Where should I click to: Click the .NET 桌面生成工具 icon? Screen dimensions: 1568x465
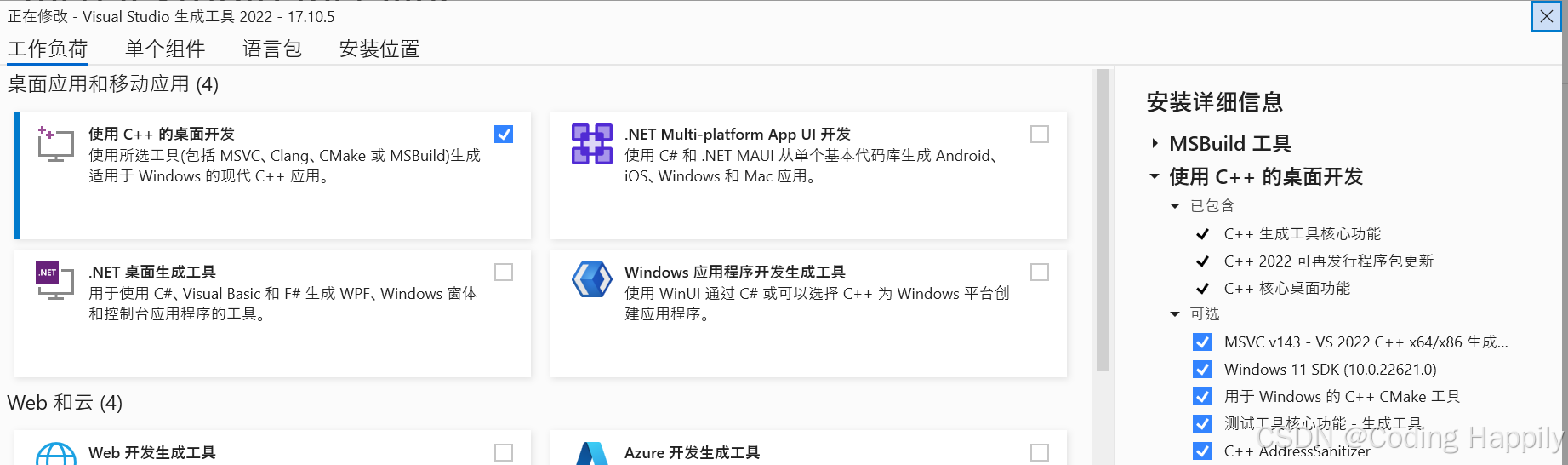(x=55, y=281)
